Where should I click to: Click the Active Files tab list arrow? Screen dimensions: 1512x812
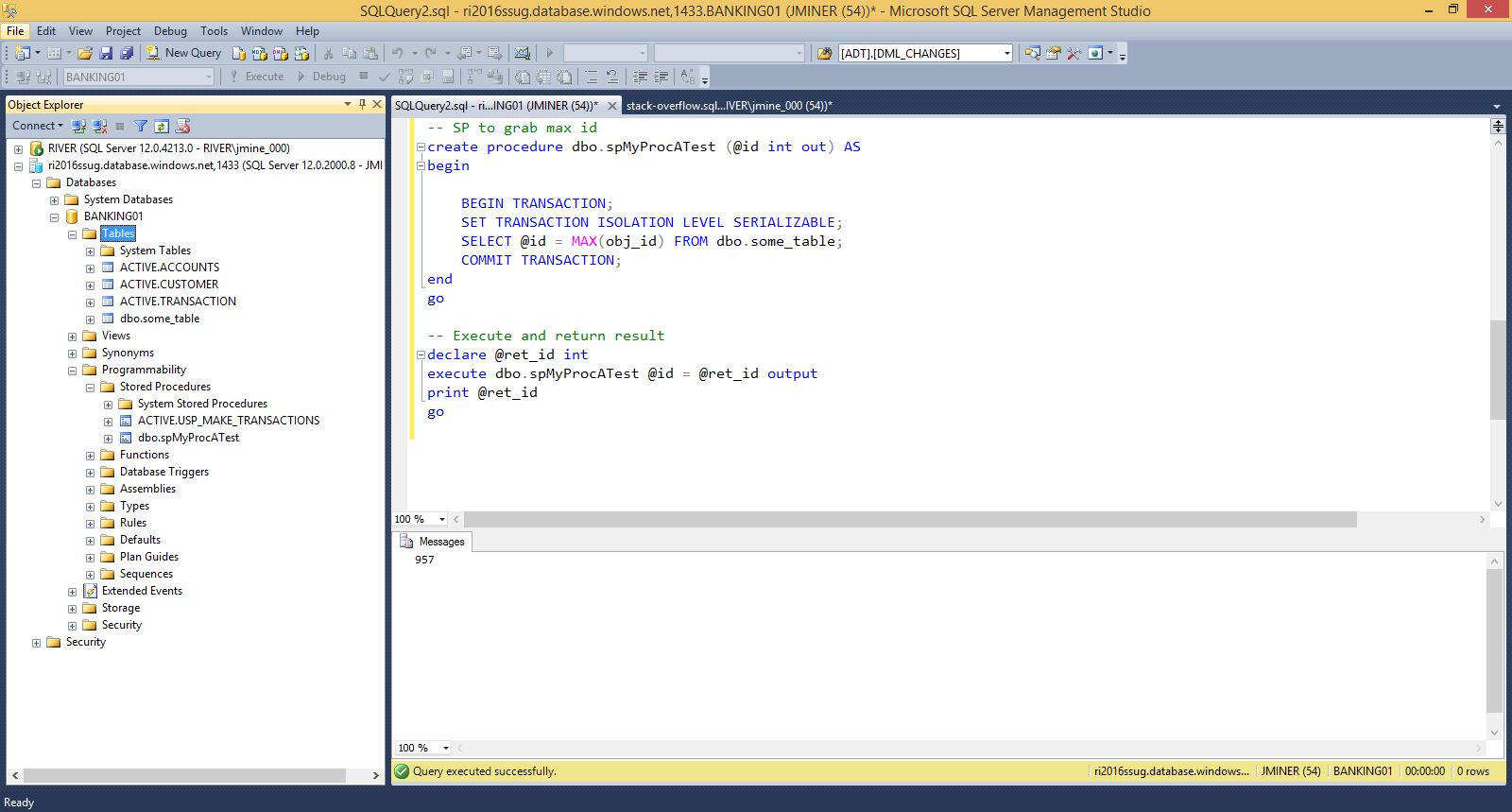coord(1496,106)
